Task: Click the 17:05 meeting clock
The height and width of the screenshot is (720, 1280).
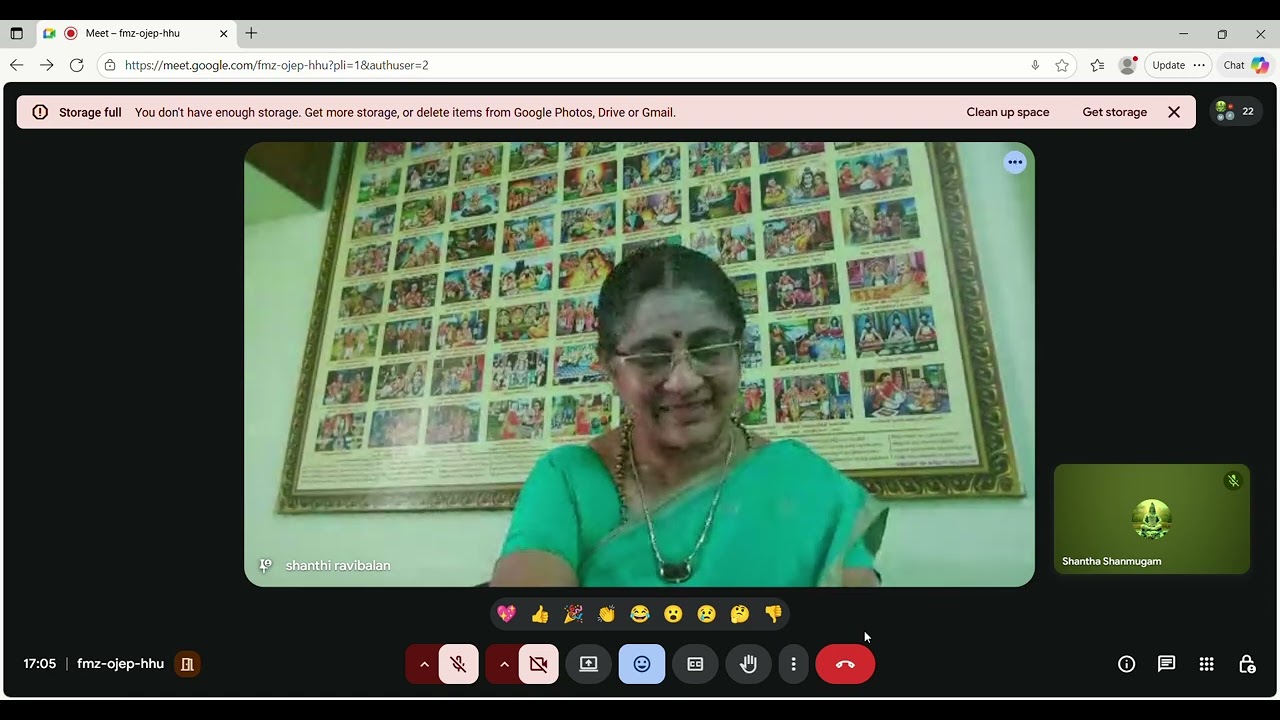Action: tap(40, 664)
